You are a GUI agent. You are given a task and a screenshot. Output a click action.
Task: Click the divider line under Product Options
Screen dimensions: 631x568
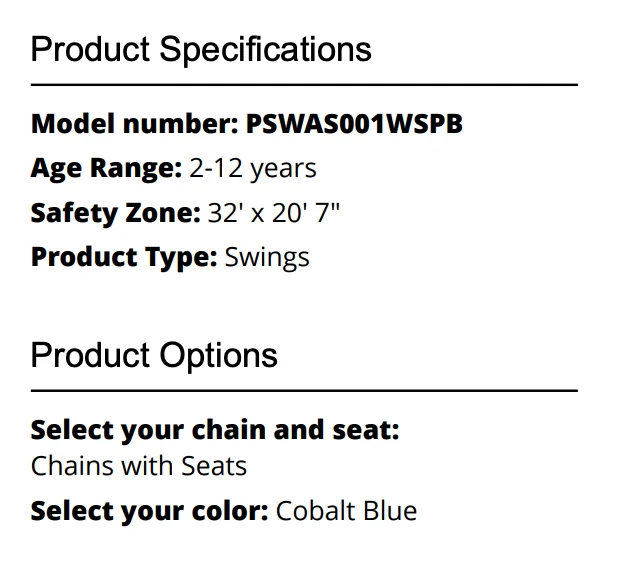pos(304,390)
